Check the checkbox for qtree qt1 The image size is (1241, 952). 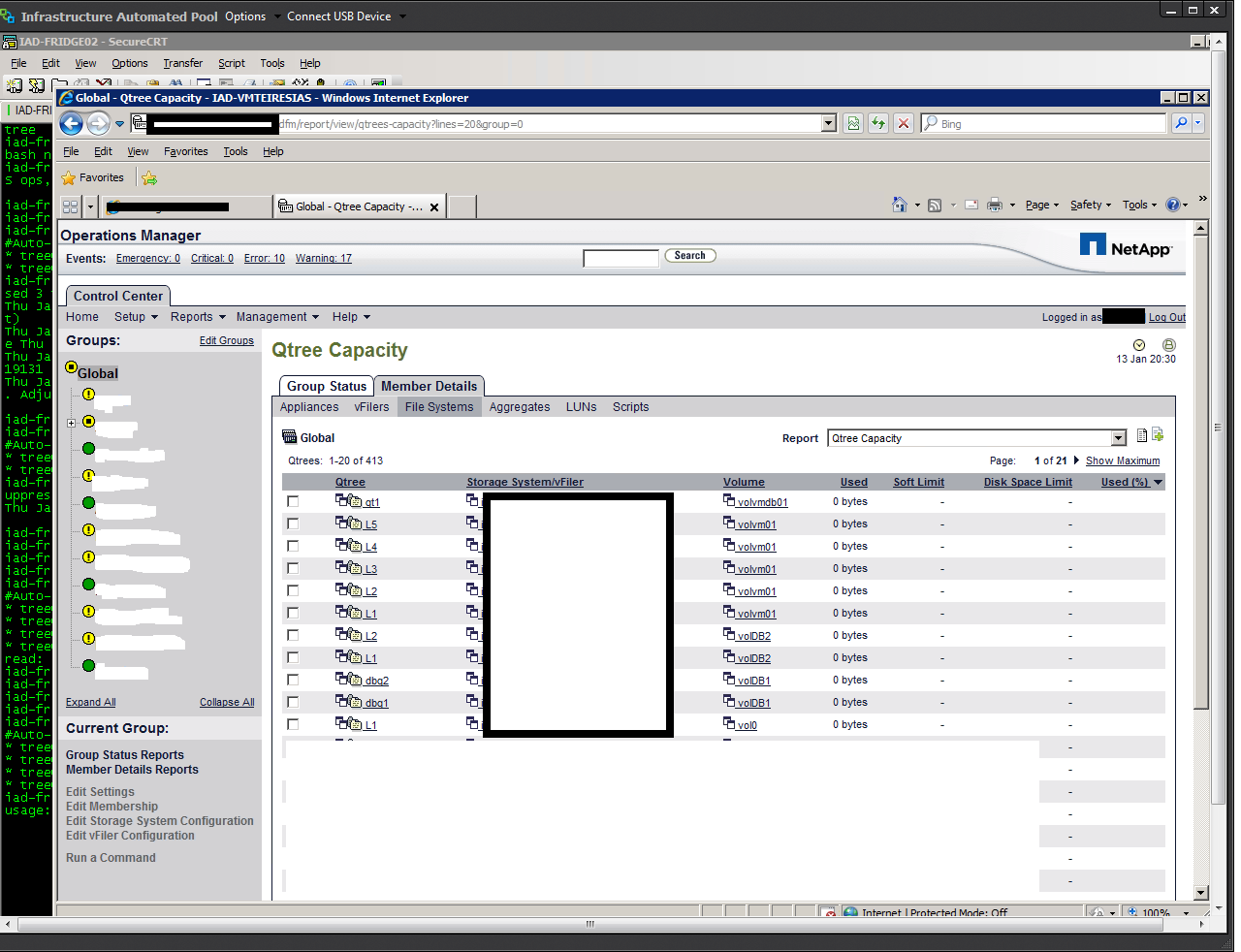click(x=293, y=502)
